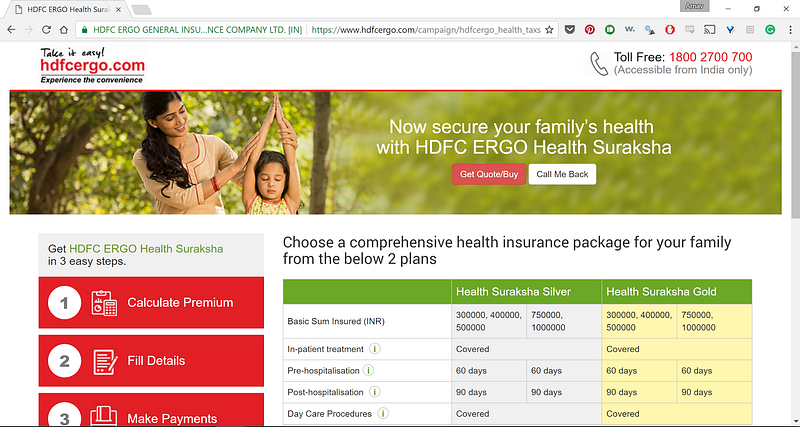
Task: Click the Pinterest extension icon
Action: [590, 30]
